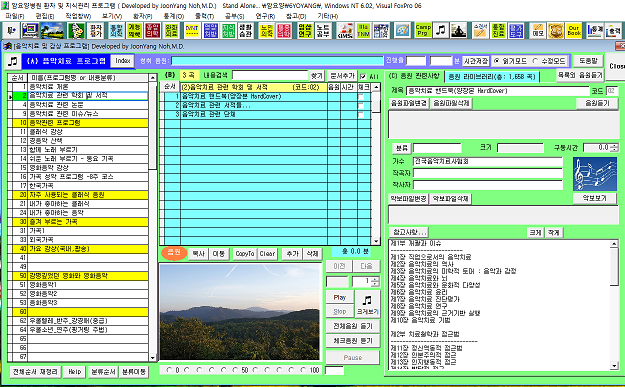Click the 통계 statistics chart icon
The width and height of the screenshot is (625, 387).
(595, 30)
